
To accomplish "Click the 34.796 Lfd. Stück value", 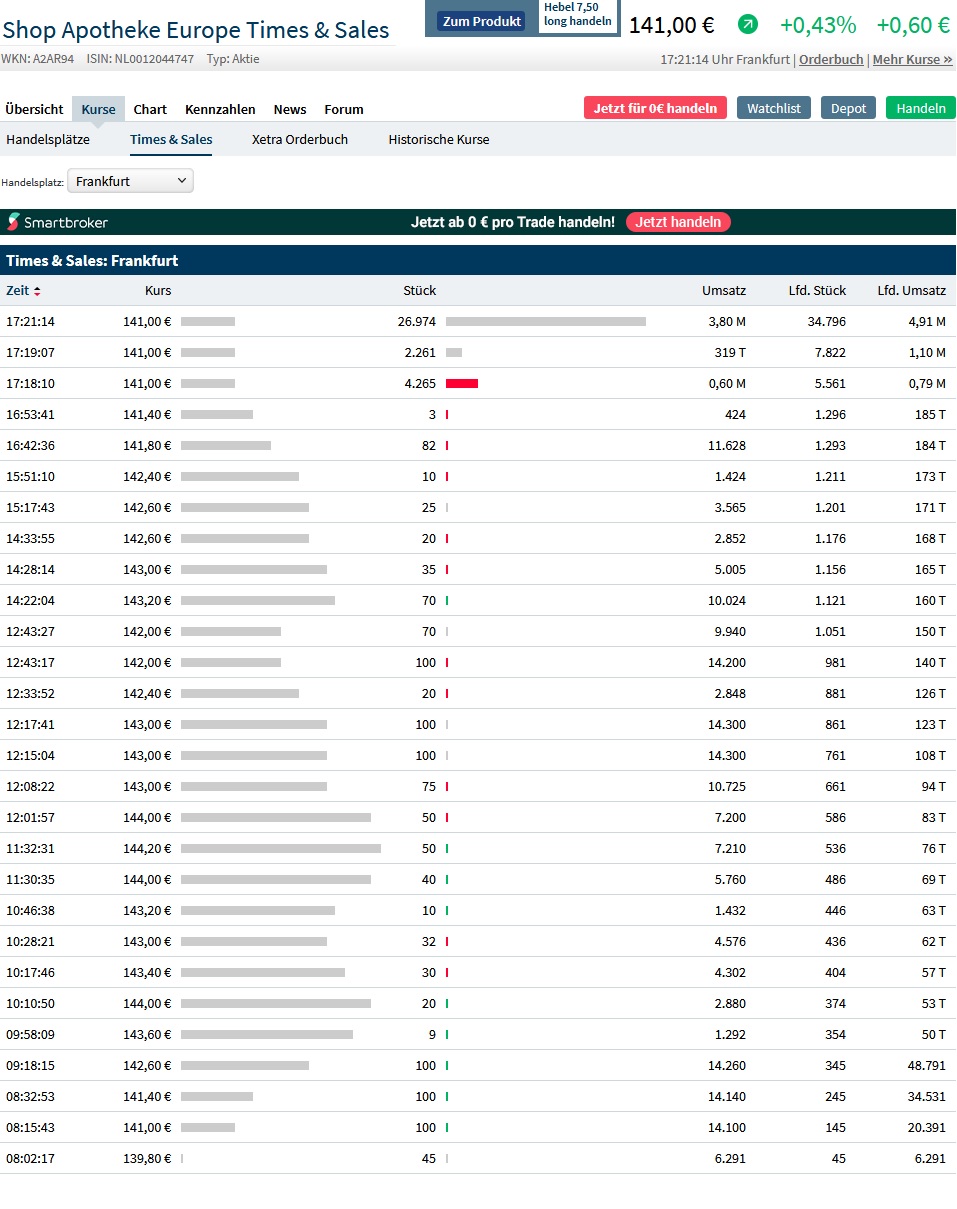I will [827, 322].
